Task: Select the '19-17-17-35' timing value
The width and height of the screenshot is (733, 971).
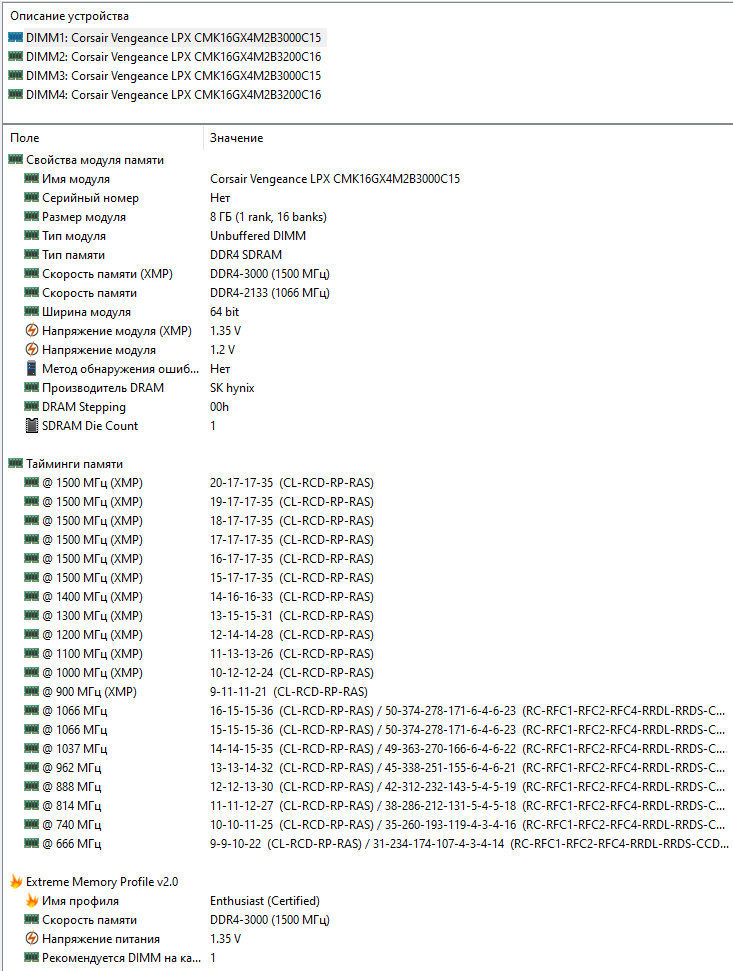Action: point(292,502)
